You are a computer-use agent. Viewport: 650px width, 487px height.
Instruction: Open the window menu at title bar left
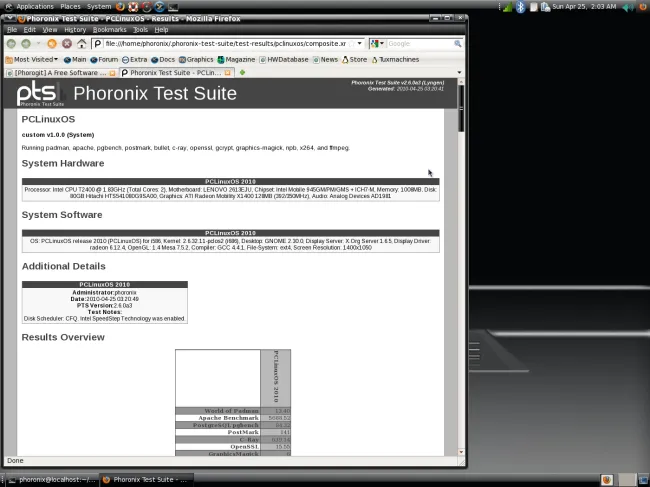click(x=9, y=19)
